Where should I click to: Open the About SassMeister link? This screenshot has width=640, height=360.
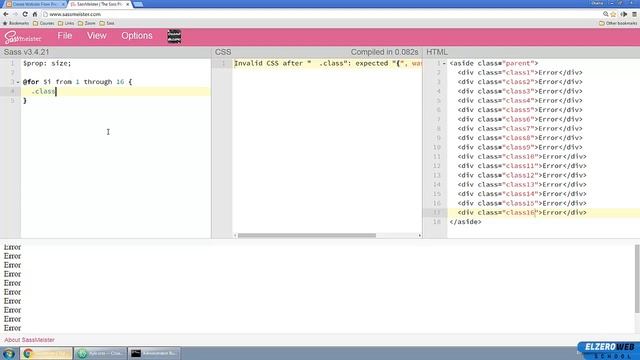pos(29,340)
